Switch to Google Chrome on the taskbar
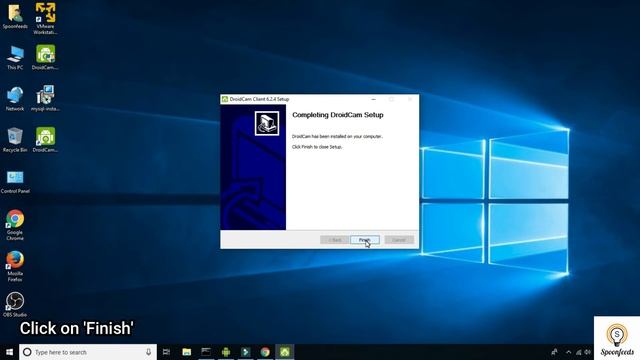This screenshot has height=360, width=640. tap(265, 352)
